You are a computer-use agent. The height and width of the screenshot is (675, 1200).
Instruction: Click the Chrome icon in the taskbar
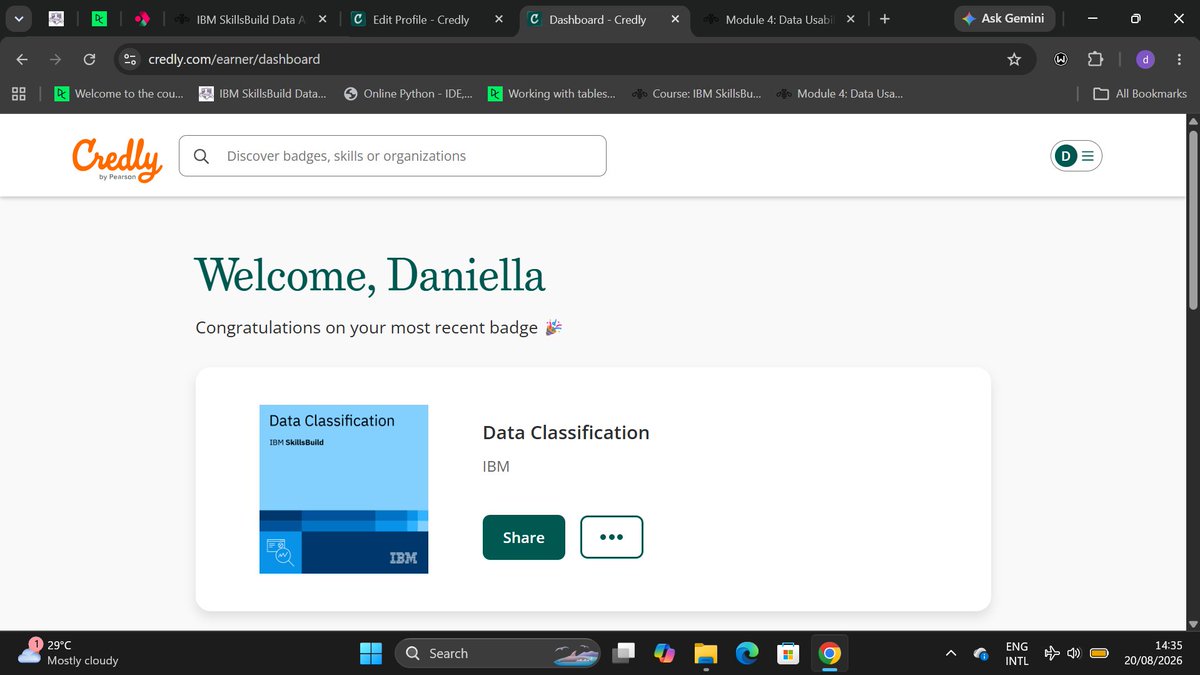829,653
